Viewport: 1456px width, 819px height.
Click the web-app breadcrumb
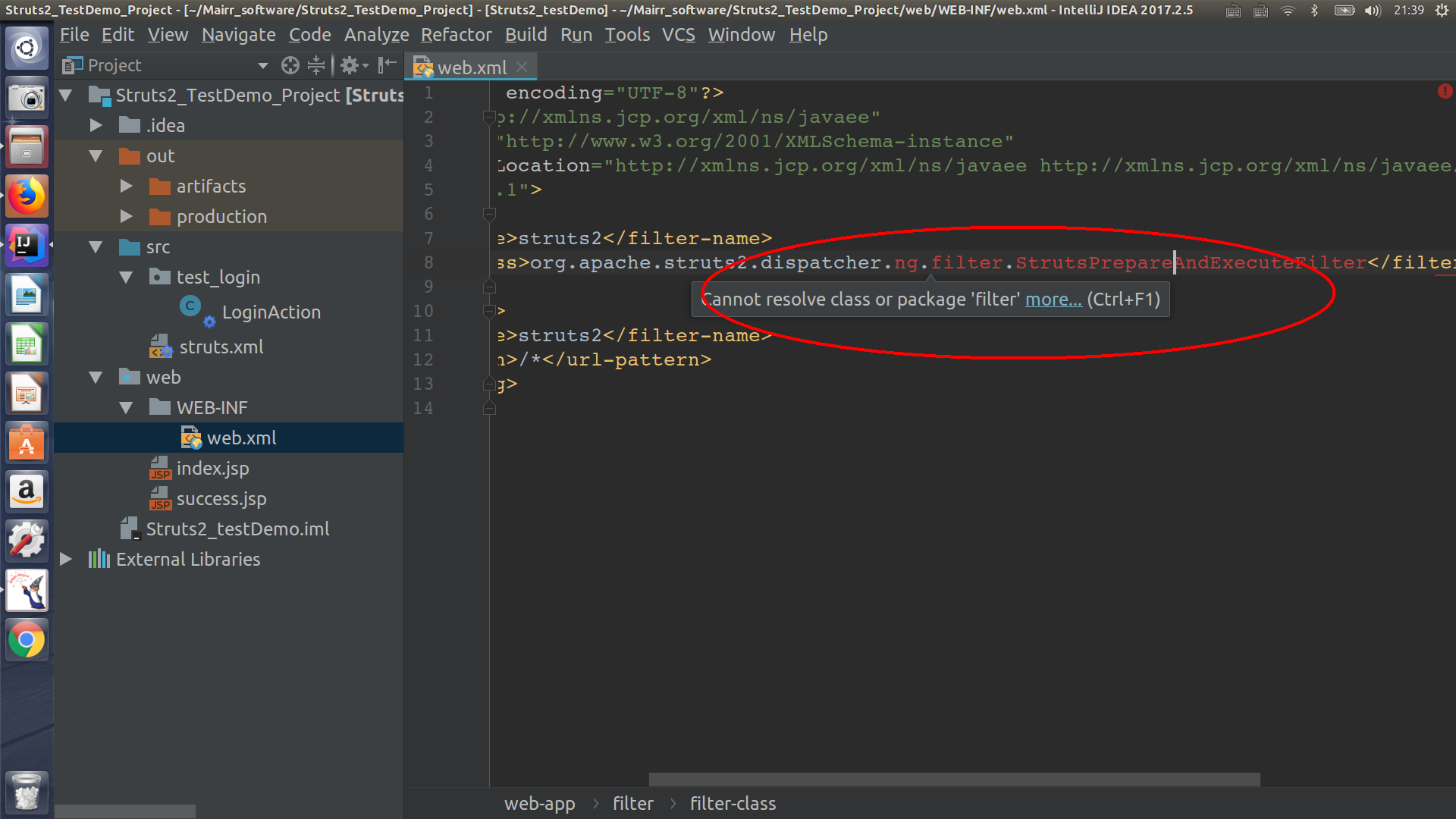540,804
